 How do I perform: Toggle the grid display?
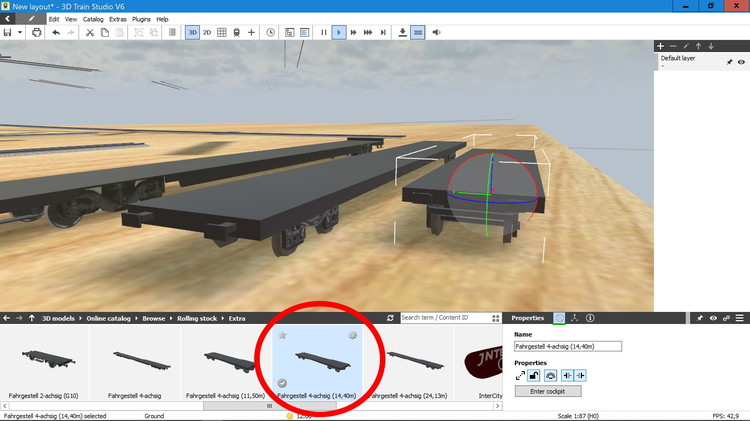tap(222, 33)
